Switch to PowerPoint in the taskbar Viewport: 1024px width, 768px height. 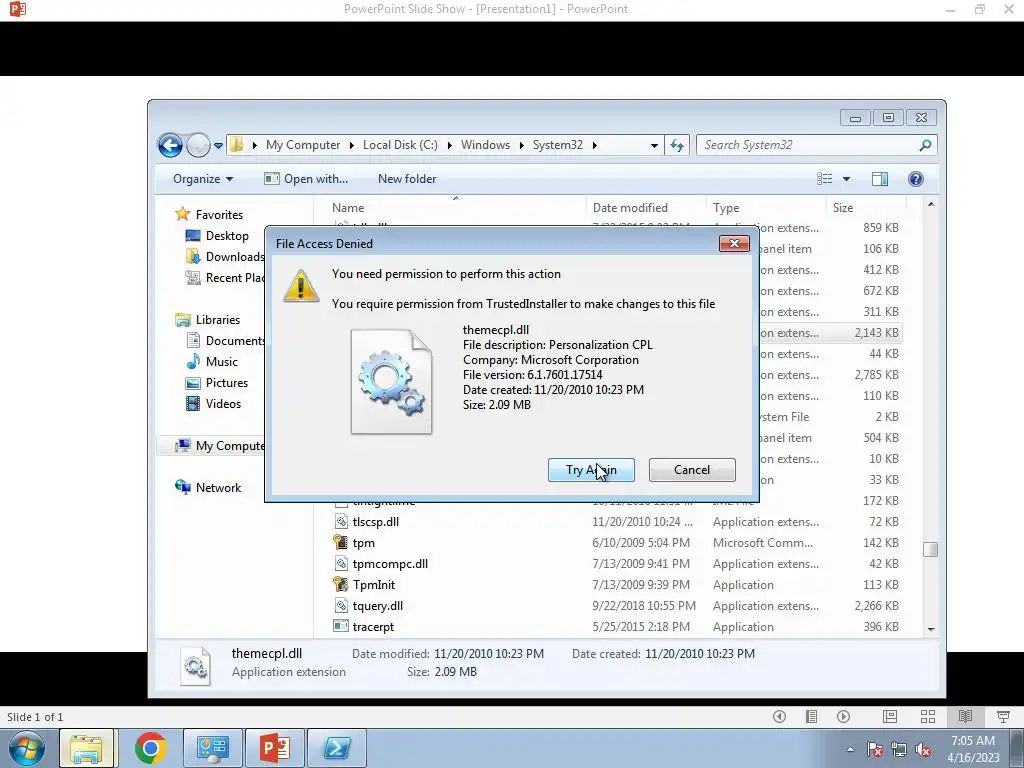point(275,748)
